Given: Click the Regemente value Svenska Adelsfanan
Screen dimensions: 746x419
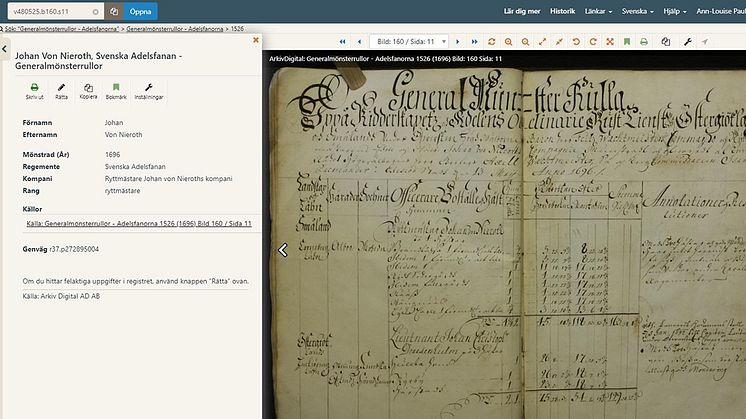Looking at the screenshot, I should (135, 167).
